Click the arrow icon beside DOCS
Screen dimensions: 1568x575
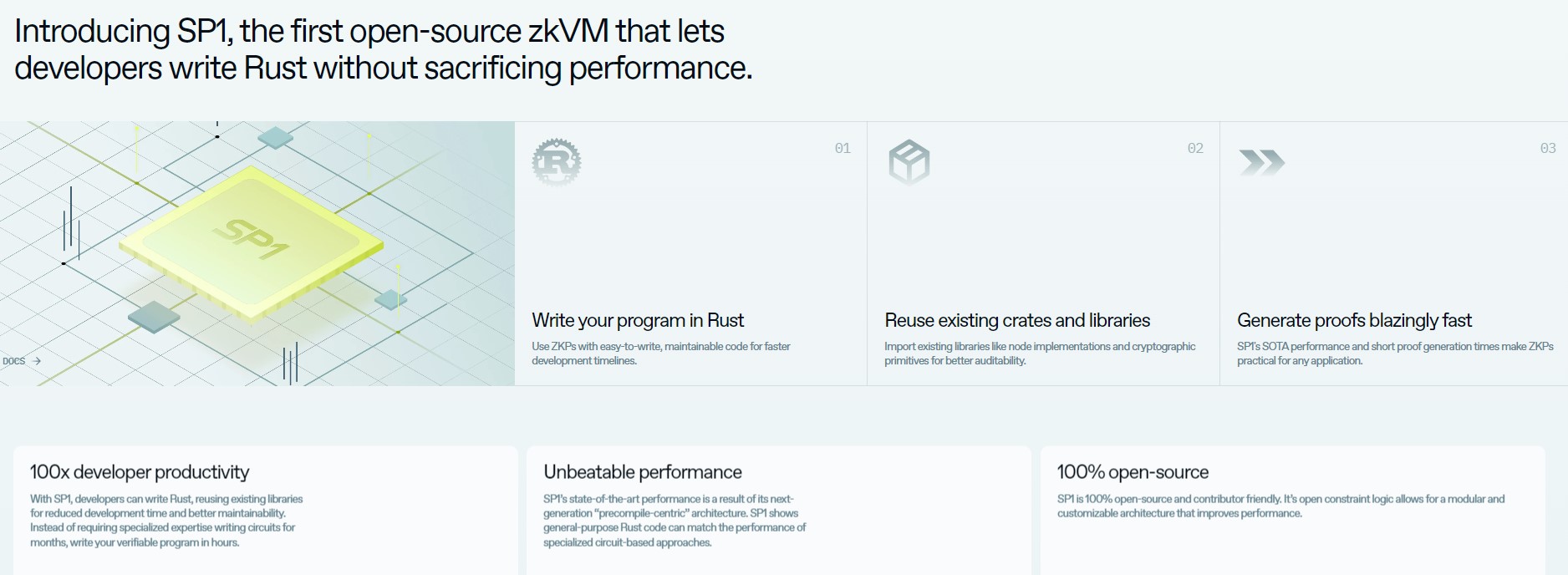(x=37, y=361)
